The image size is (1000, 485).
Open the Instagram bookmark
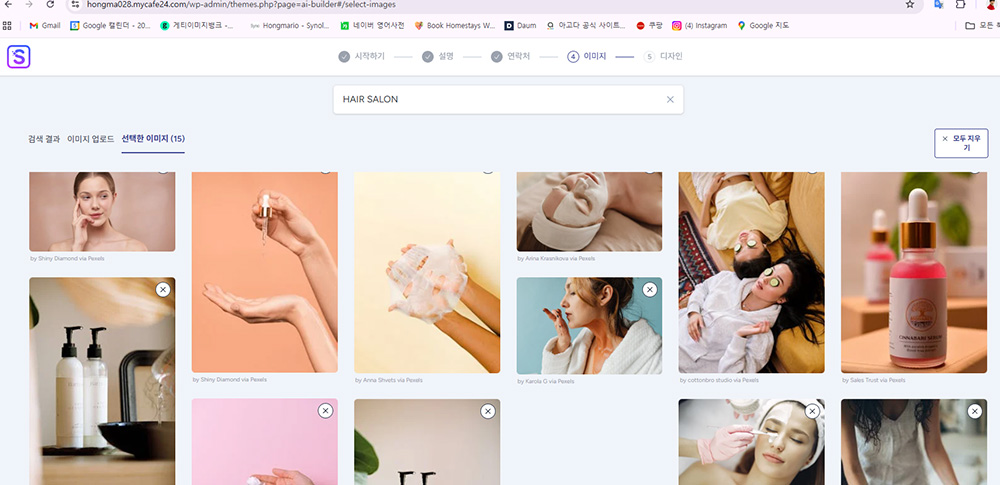[699, 25]
